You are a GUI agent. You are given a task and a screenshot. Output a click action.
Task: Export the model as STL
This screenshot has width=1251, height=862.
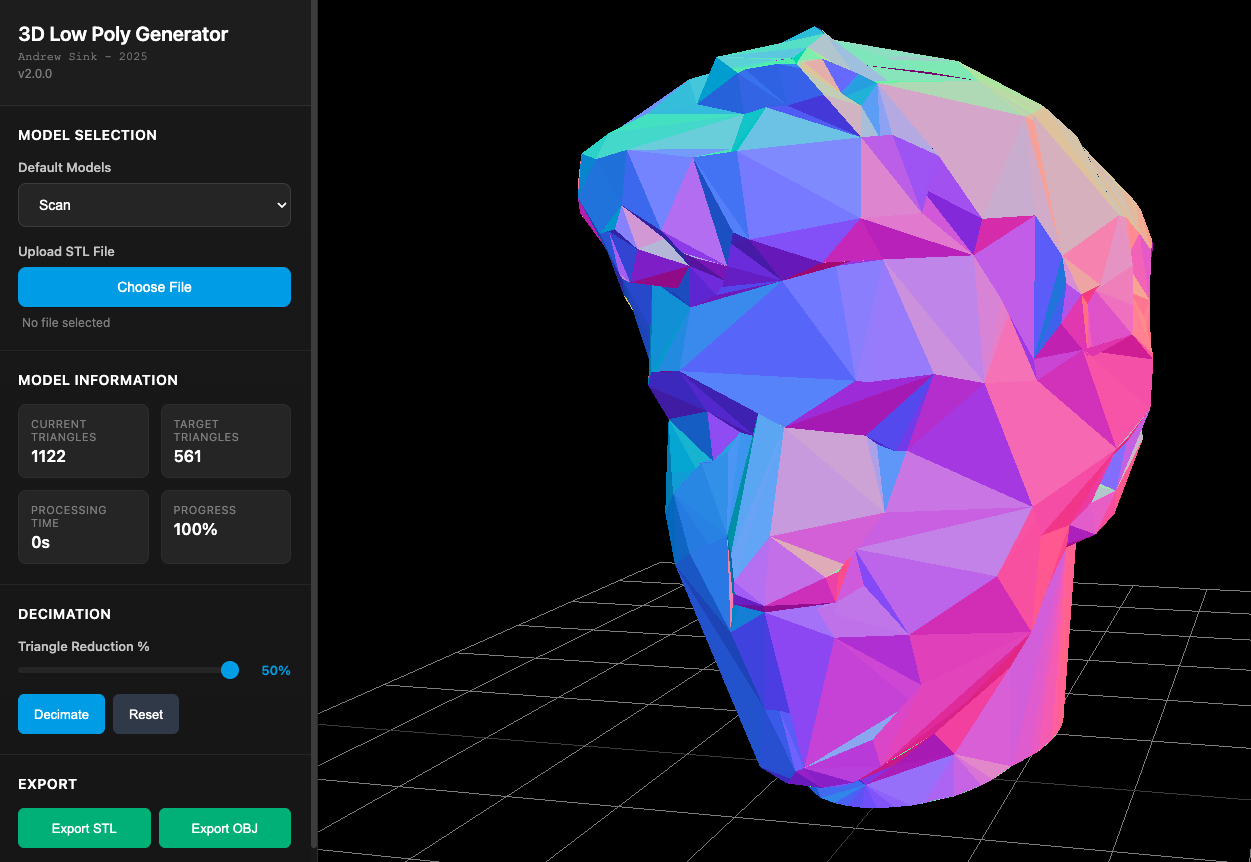[84, 827]
